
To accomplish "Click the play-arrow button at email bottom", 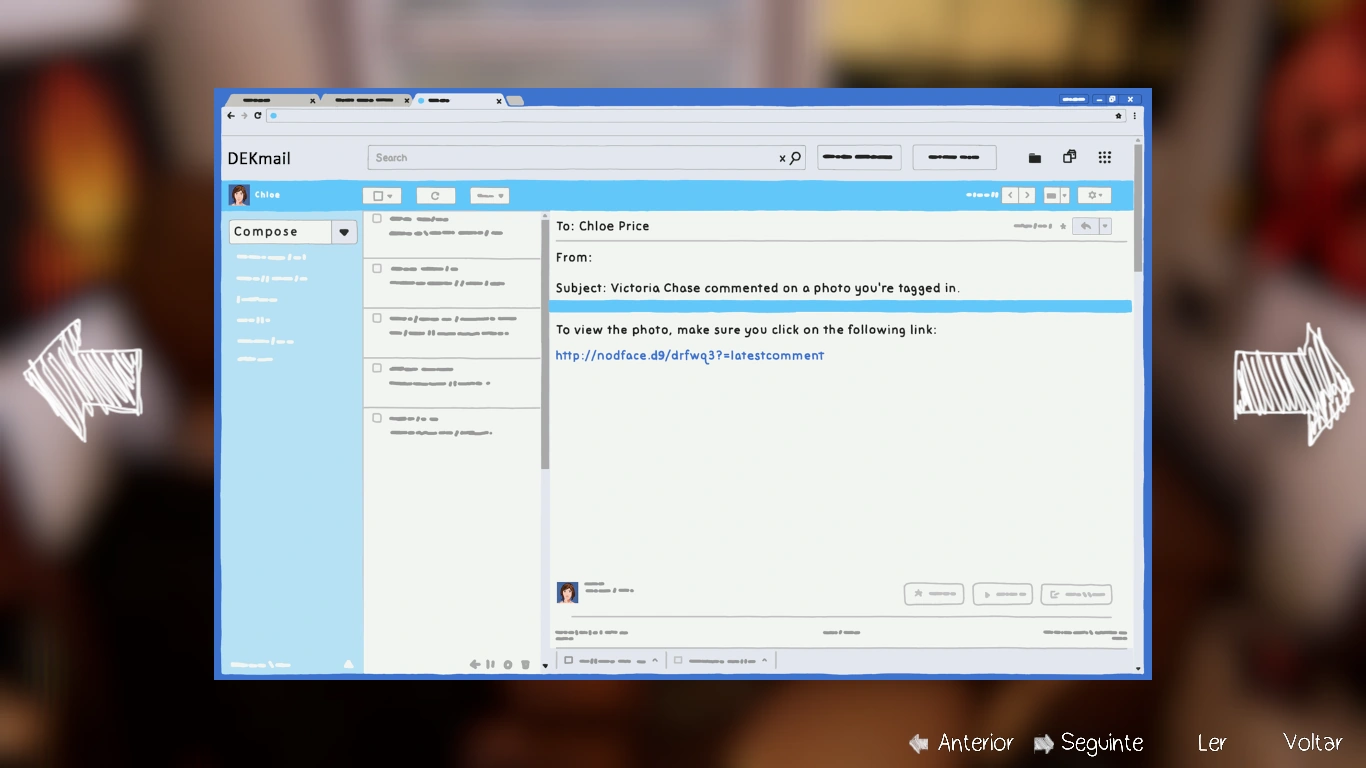I will pos(1002,594).
